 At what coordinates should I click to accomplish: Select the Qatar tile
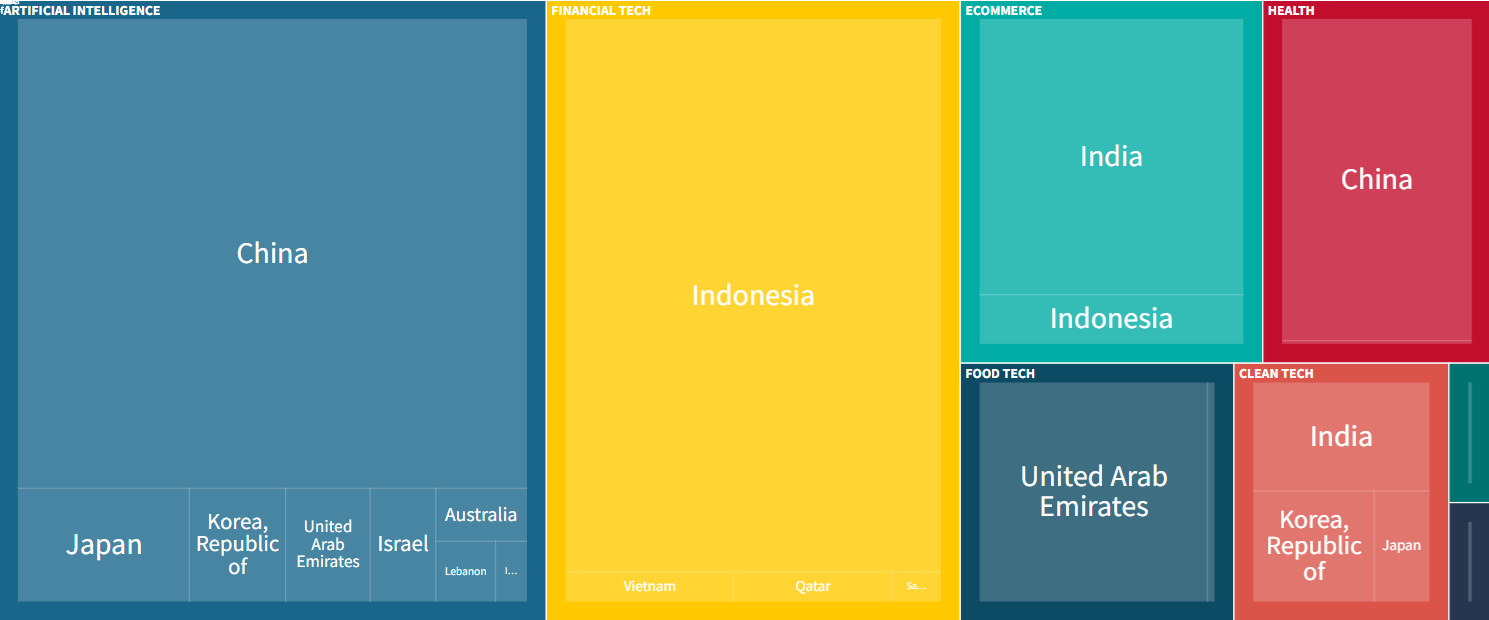point(813,586)
